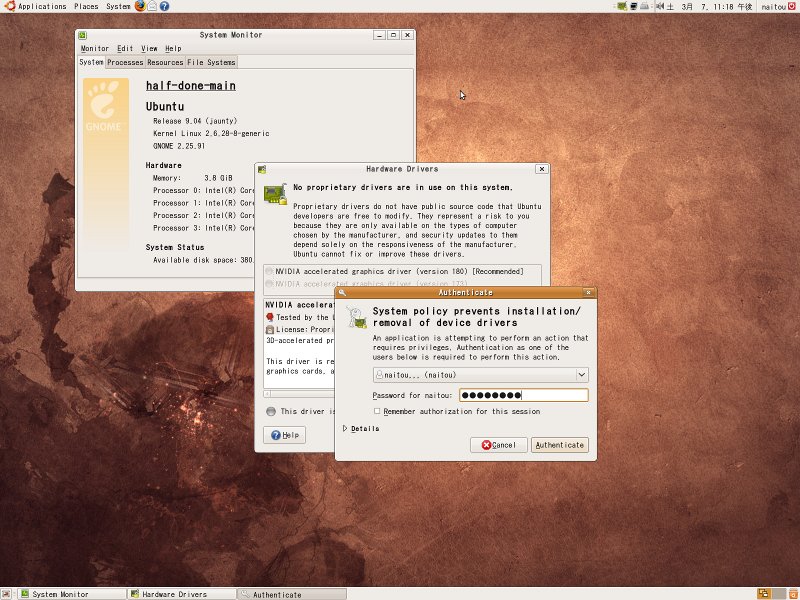Click the 'half-done-main' hostname heading
The height and width of the screenshot is (600, 800).
191,86
